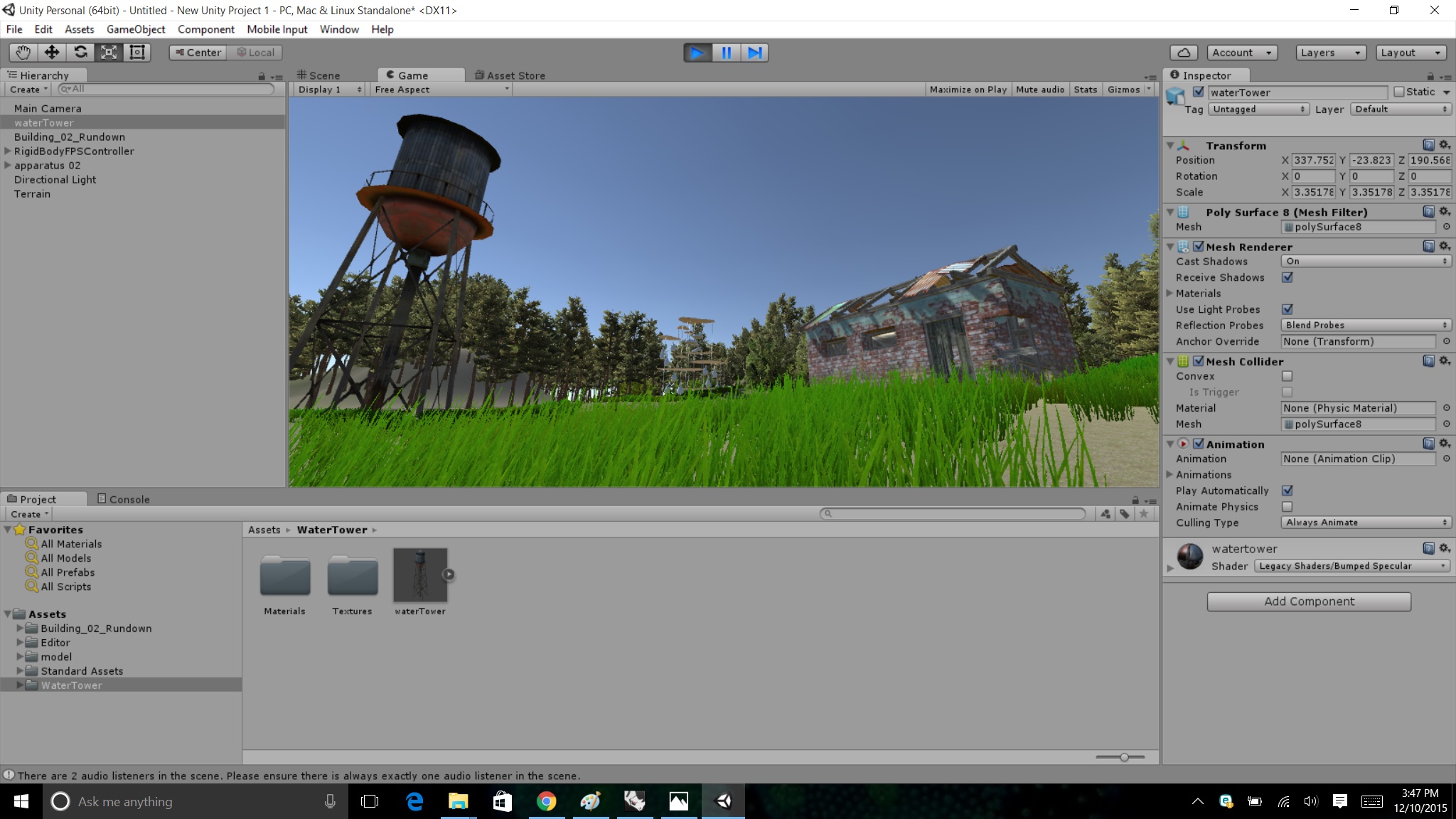Select the Rotate tool

[80, 52]
